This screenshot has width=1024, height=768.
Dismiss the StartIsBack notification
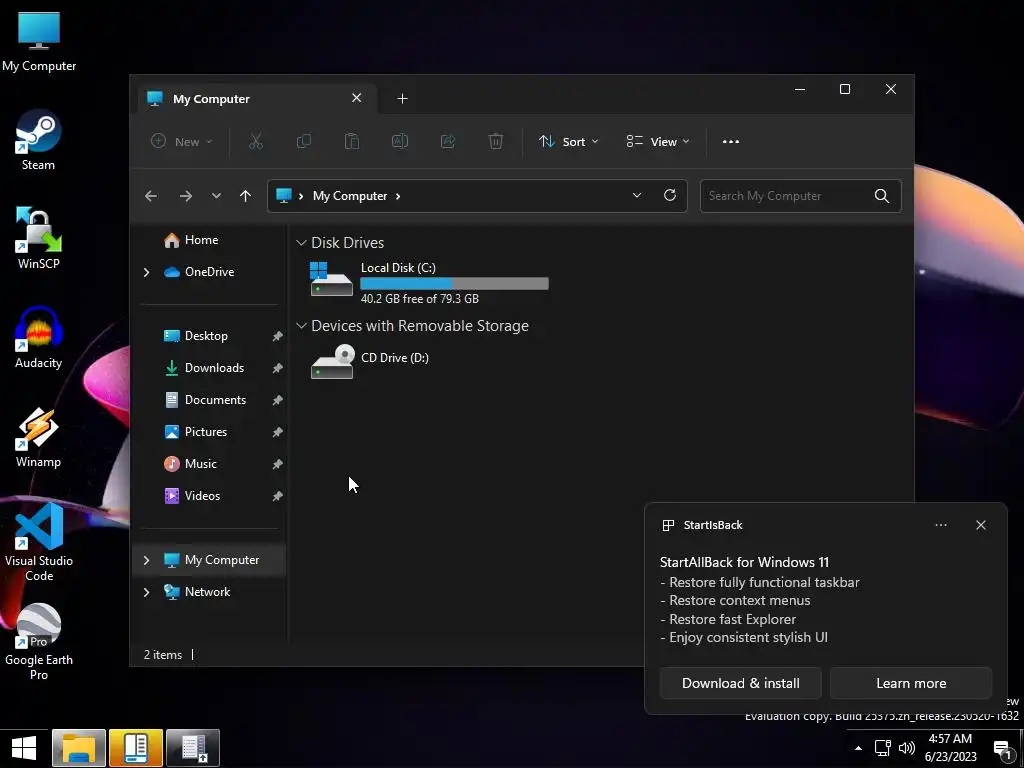point(981,525)
